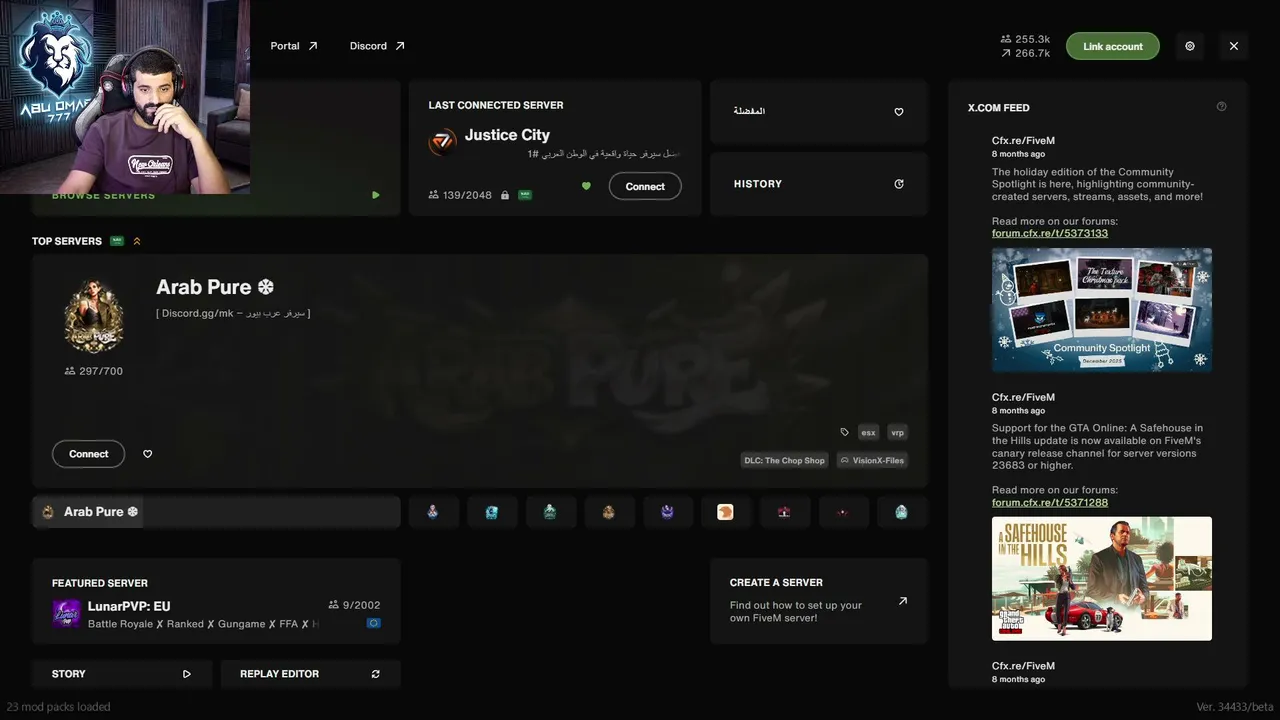Open the settings gear icon
Image resolution: width=1280 pixels, height=720 pixels.
[1190, 46]
